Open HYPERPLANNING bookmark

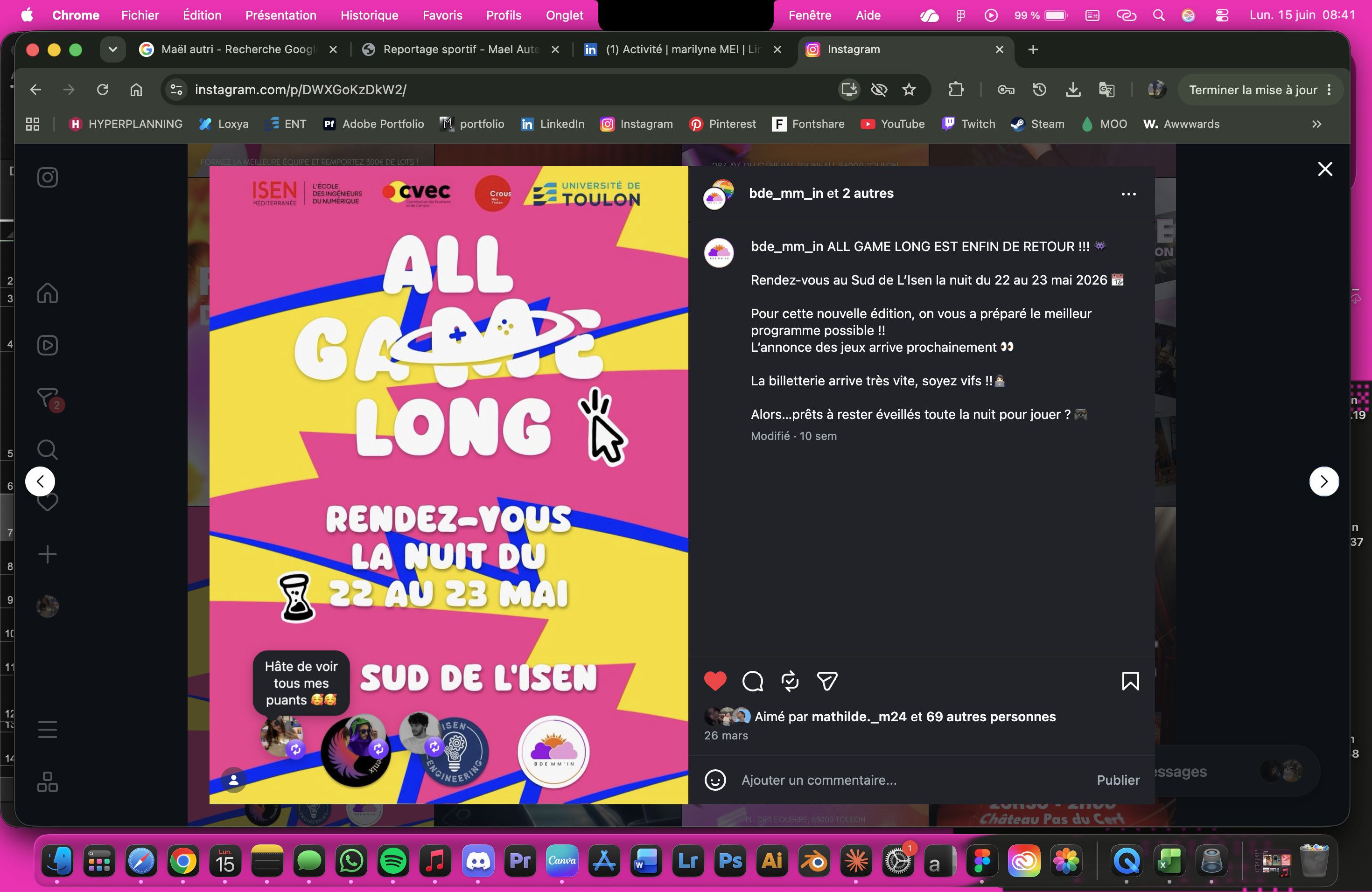click(x=125, y=124)
